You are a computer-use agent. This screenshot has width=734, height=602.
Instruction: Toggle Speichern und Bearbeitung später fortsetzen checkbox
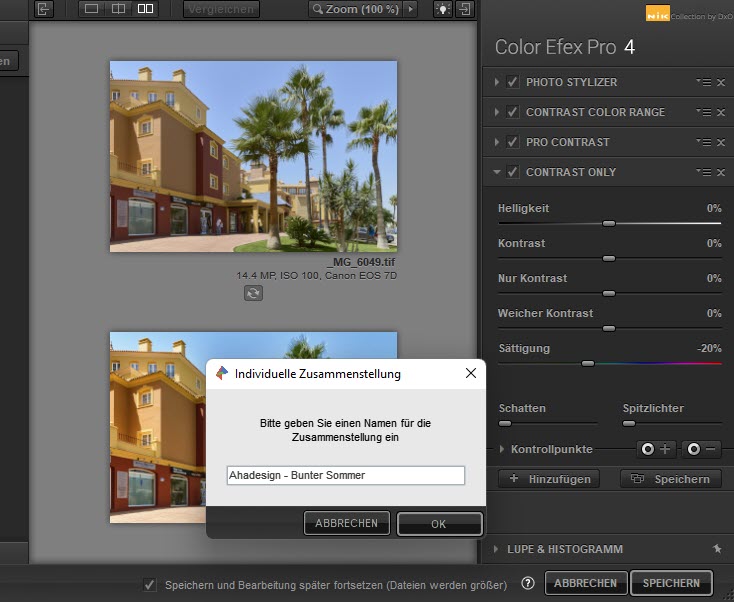point(149,584)
